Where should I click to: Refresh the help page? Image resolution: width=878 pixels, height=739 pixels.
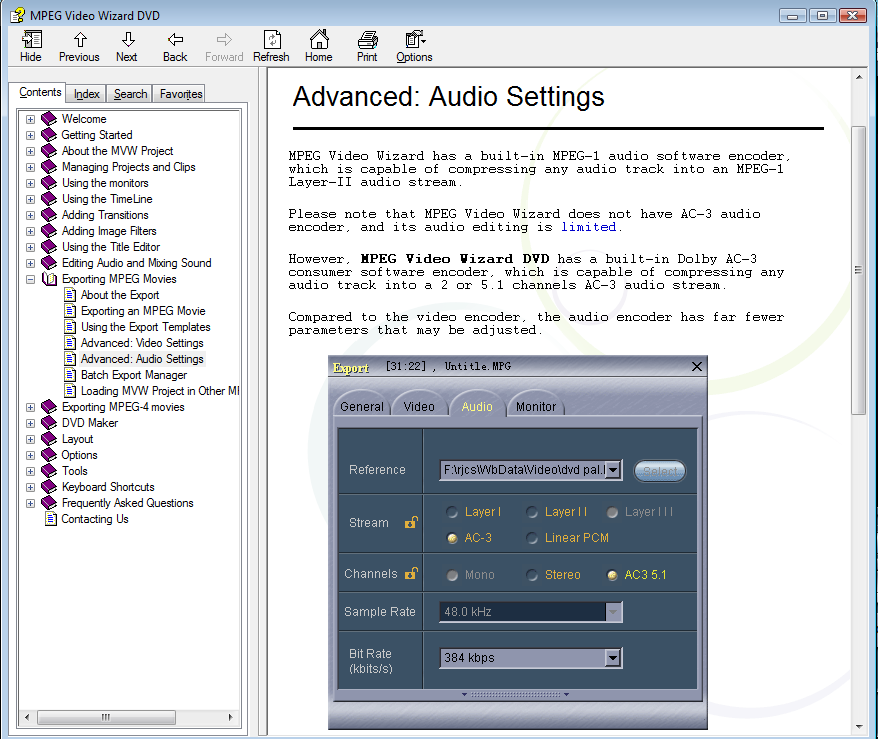tap(271, 46)
